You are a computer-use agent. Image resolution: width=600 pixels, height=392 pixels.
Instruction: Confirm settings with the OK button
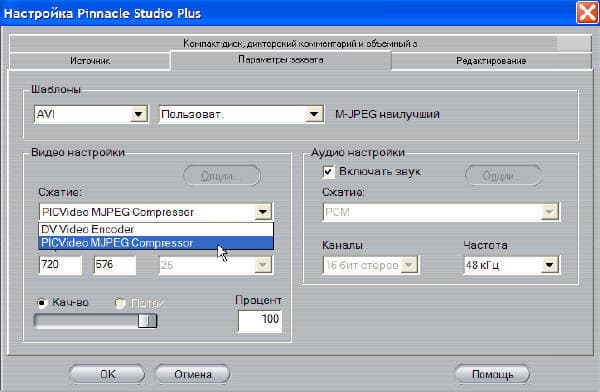pyautogui.click(x=107, y=374)
